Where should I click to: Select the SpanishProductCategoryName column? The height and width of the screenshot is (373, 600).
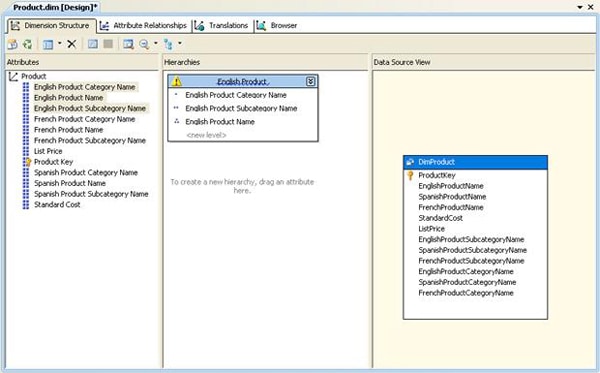click(467, 283)
